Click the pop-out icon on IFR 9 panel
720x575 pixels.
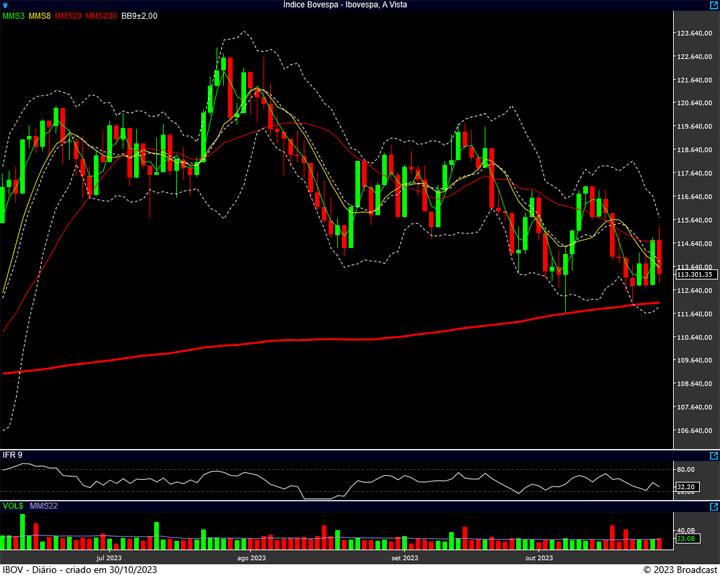click(713, 455)
